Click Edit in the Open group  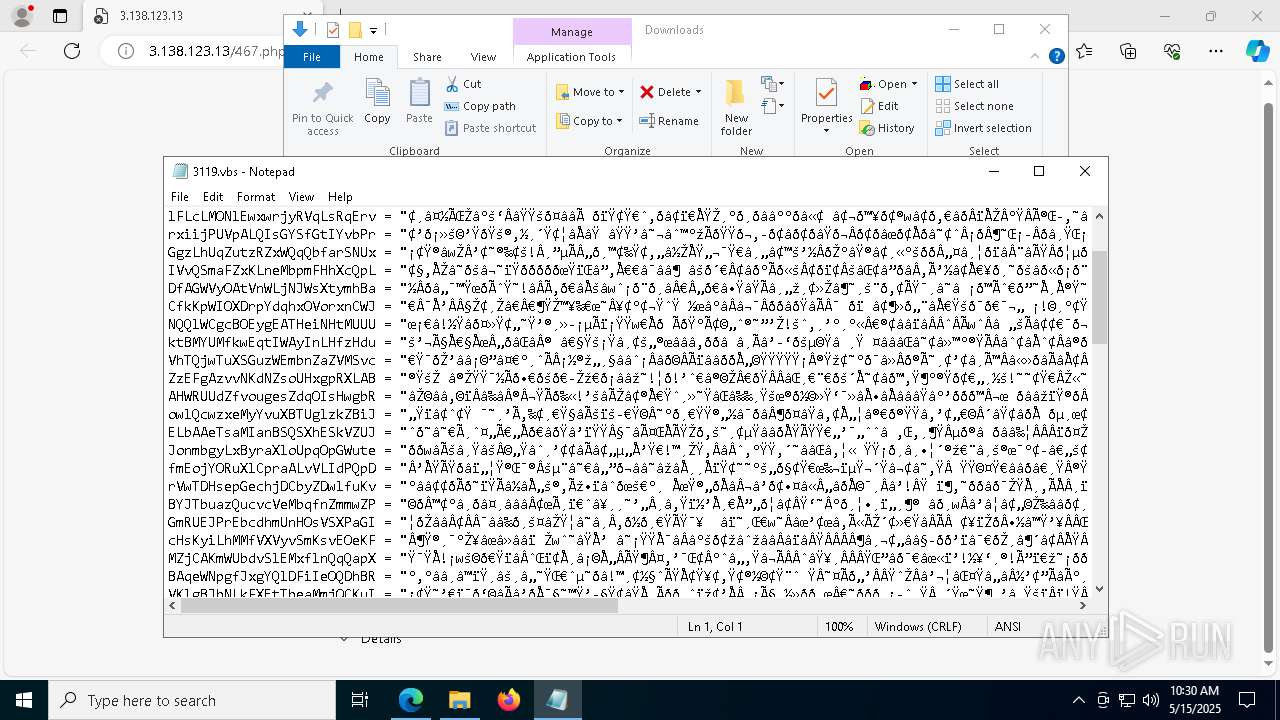click(x=879, y=106)
